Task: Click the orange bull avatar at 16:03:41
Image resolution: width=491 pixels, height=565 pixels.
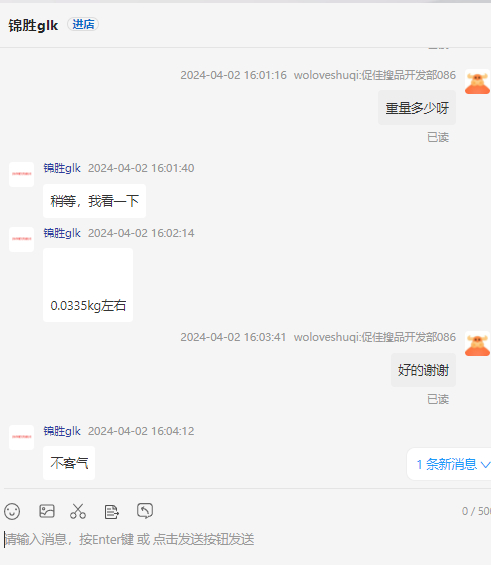Action: click(x=477, y=344)
